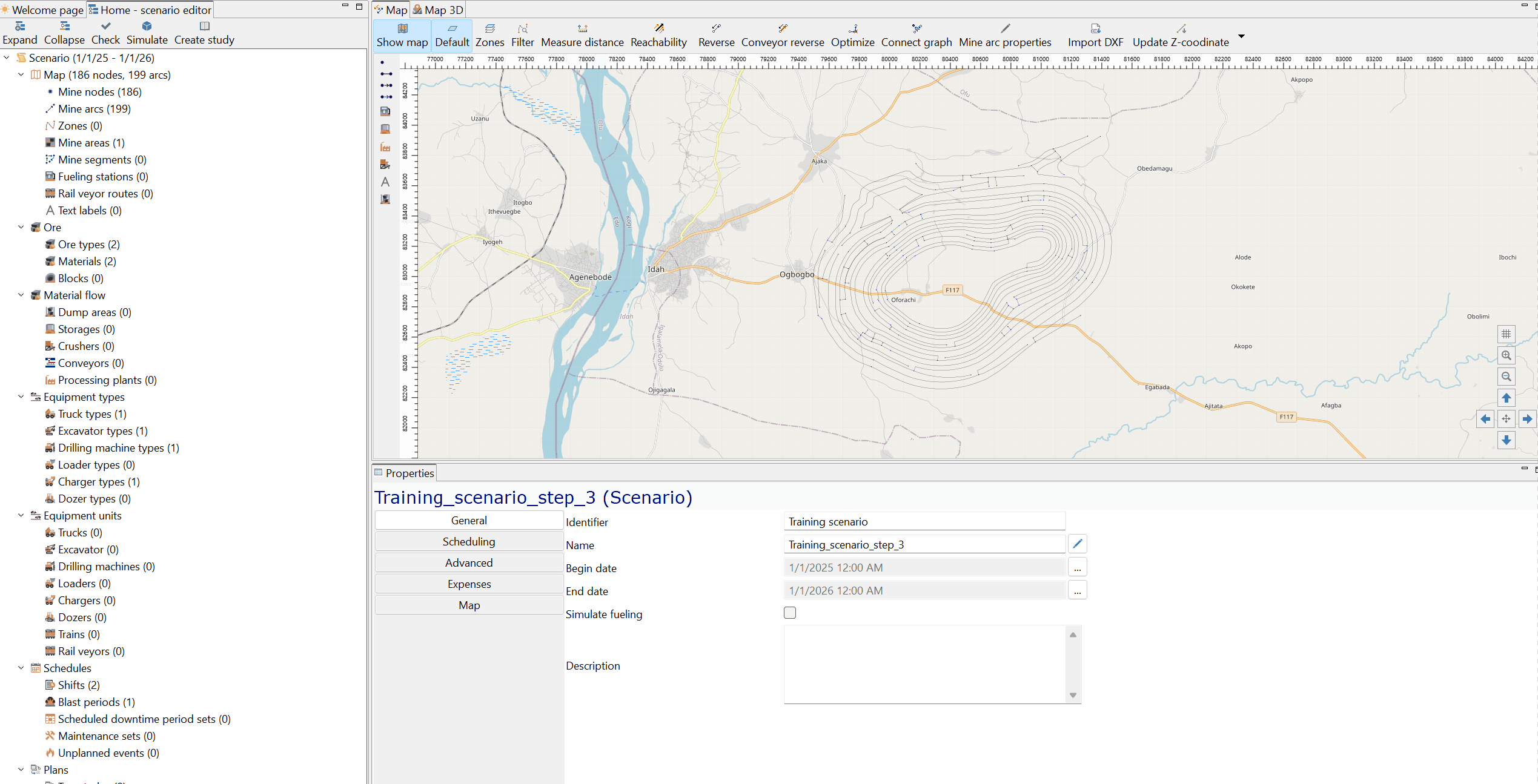The image size is (1538, 784).
Task: Click Create study toolbar button
Action: pos(204,33)
